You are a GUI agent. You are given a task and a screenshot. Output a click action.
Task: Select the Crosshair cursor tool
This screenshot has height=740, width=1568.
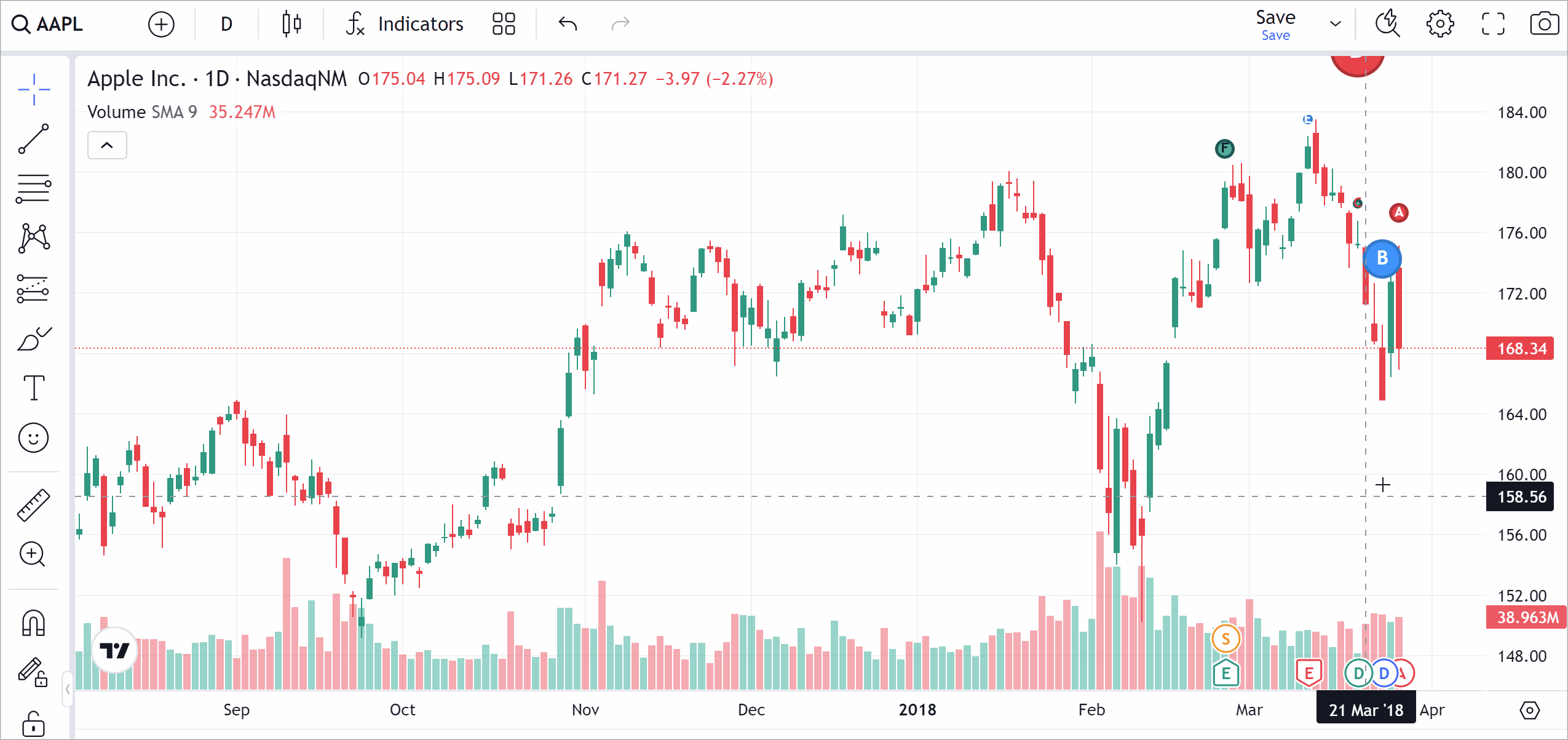[x=34, y=89]
